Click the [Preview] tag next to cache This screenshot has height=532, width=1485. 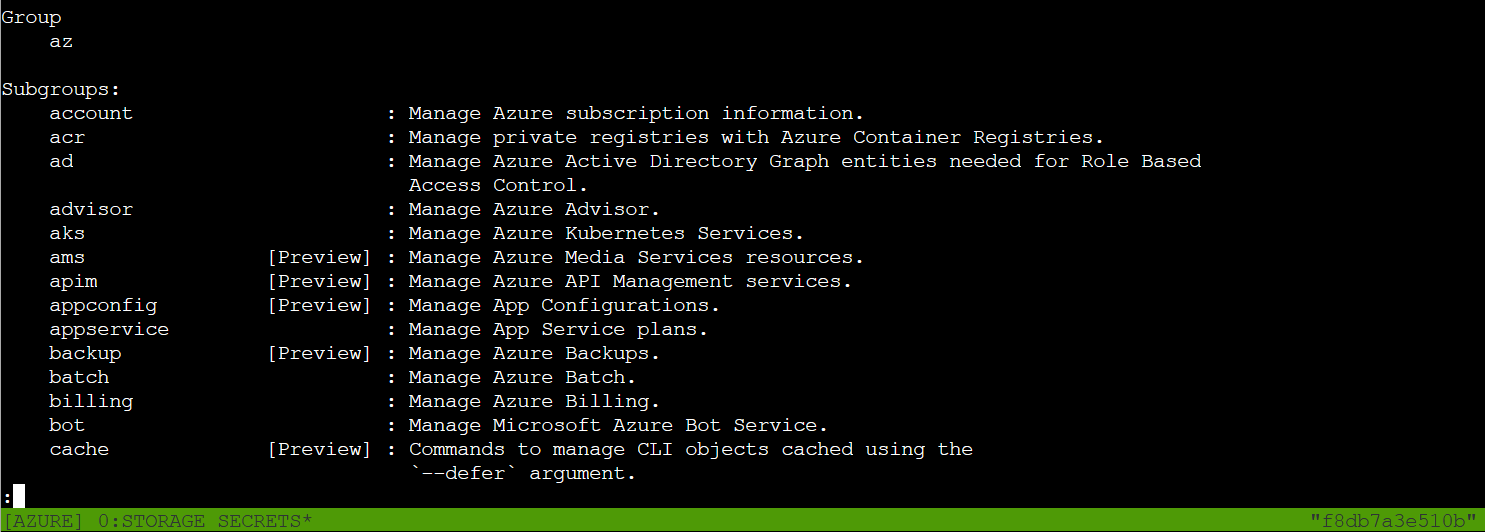(319, 450)
